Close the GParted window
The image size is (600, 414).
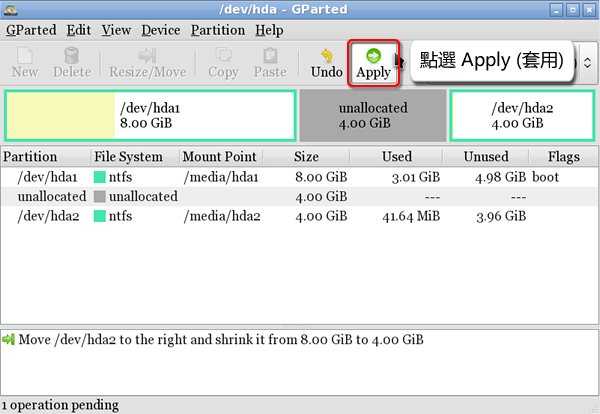589,10
